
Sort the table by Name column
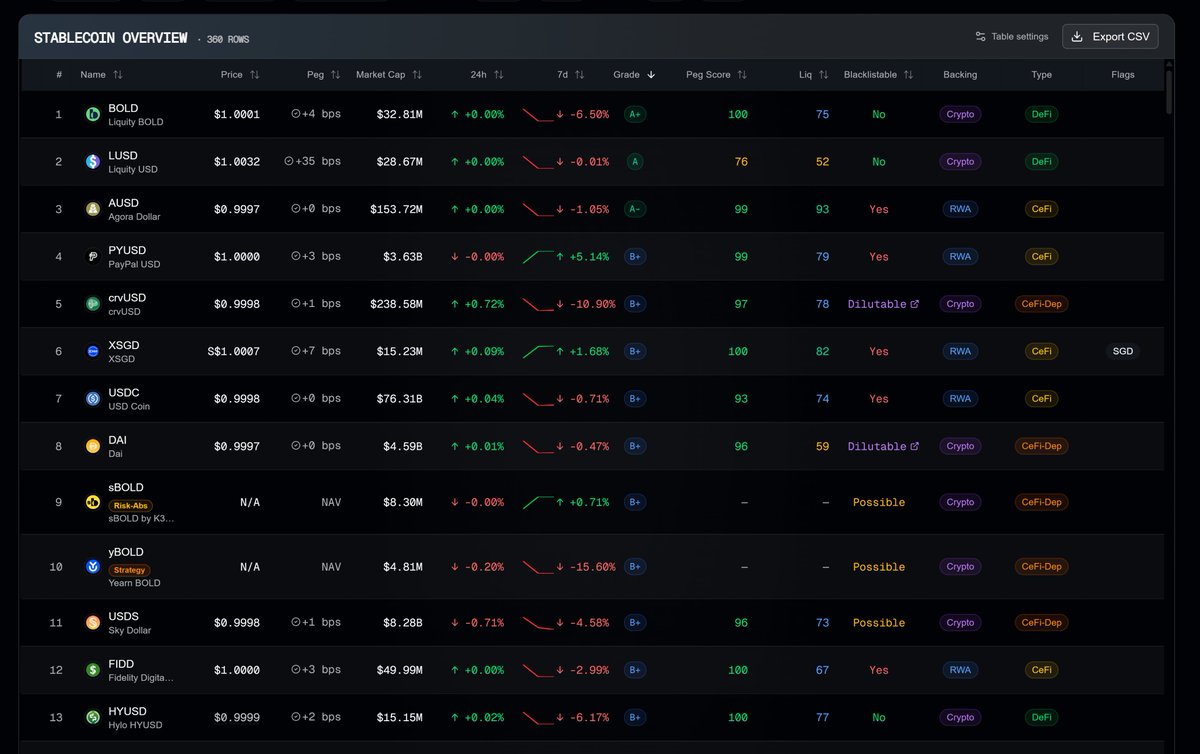101,75
